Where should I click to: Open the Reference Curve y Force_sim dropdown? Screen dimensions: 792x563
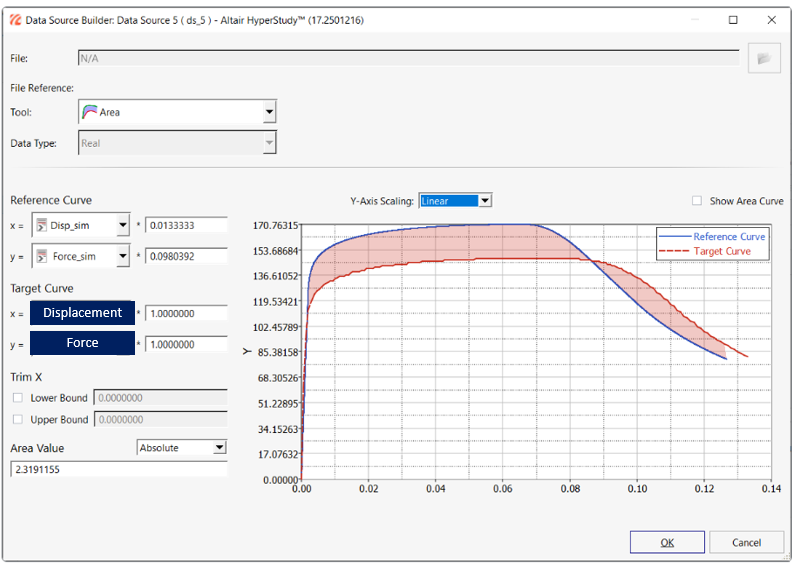tap(123, 256)
